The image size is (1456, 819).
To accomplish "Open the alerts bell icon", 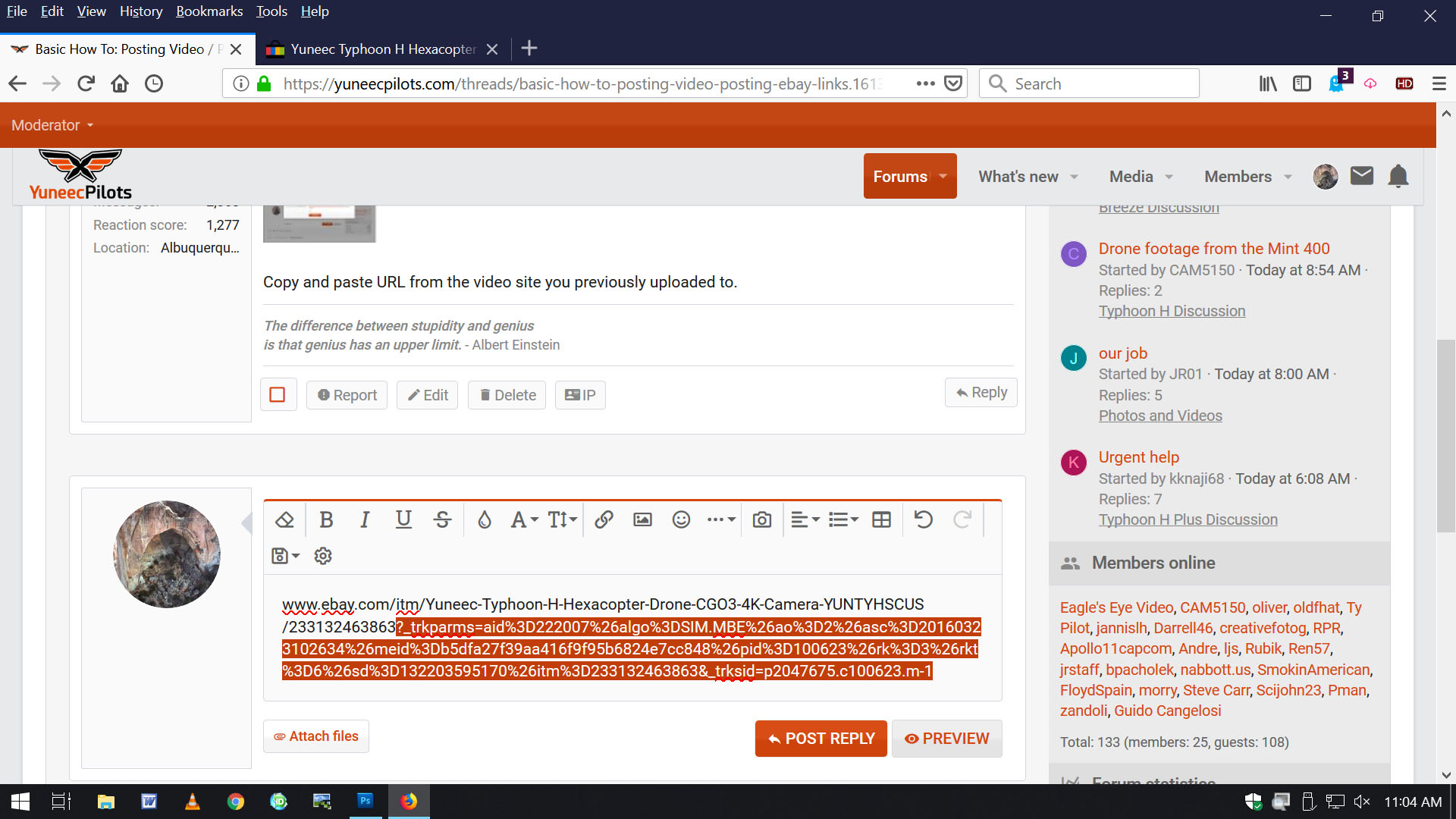I will pyautogui.click(x=1398, y=176).
